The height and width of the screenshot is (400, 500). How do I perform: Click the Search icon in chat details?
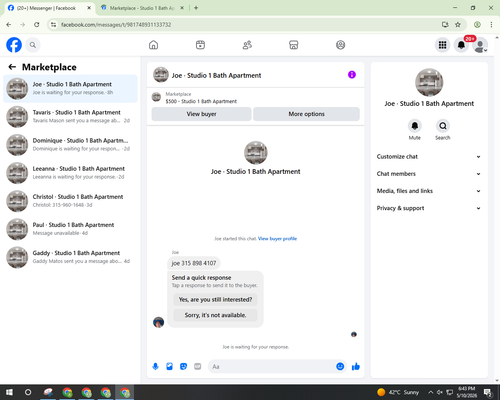click(x=443, y=126)
